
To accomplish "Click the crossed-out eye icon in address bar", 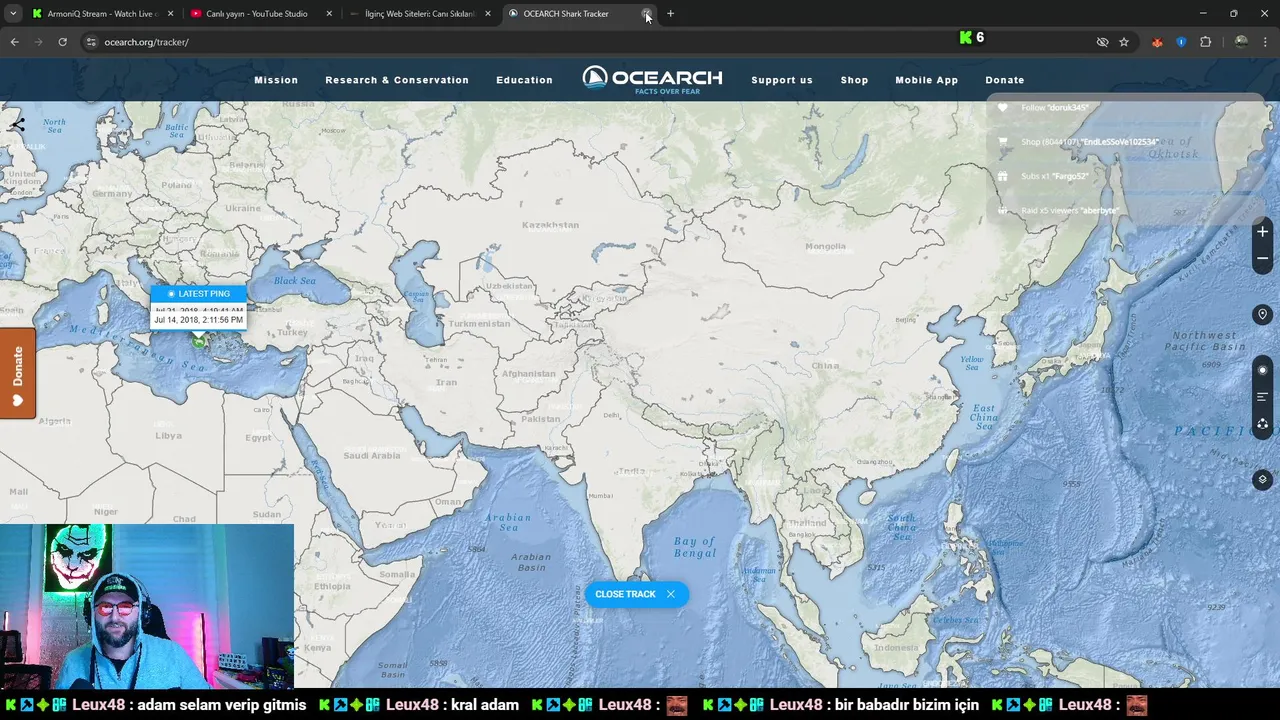I will (1102, 42).
